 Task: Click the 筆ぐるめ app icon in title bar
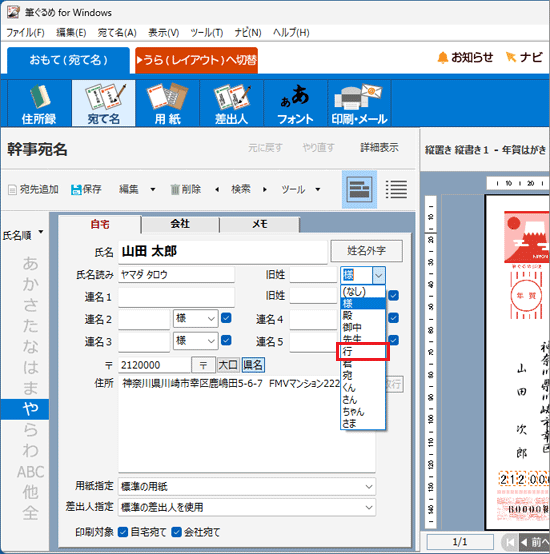click(x=13, y=12)
